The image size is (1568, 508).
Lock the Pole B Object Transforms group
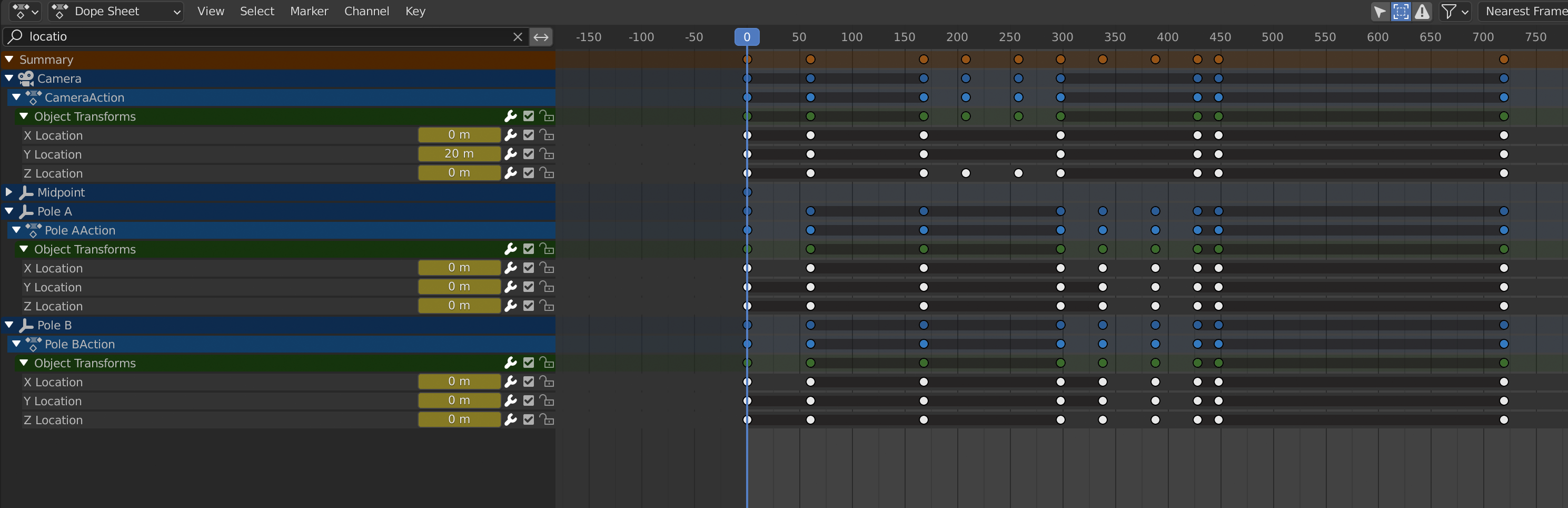(547, 363)
